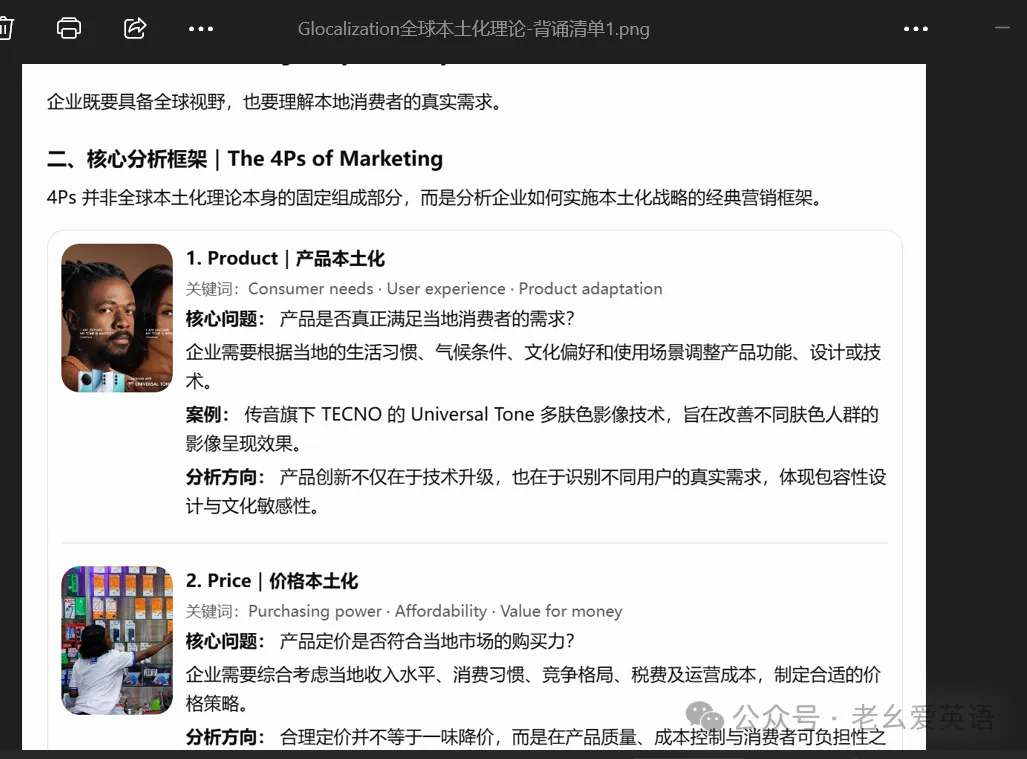Click the "核心问题：" label in the Product section
Screen dimensions: 1027x759
pyautogui.click(x=225, y=319)
